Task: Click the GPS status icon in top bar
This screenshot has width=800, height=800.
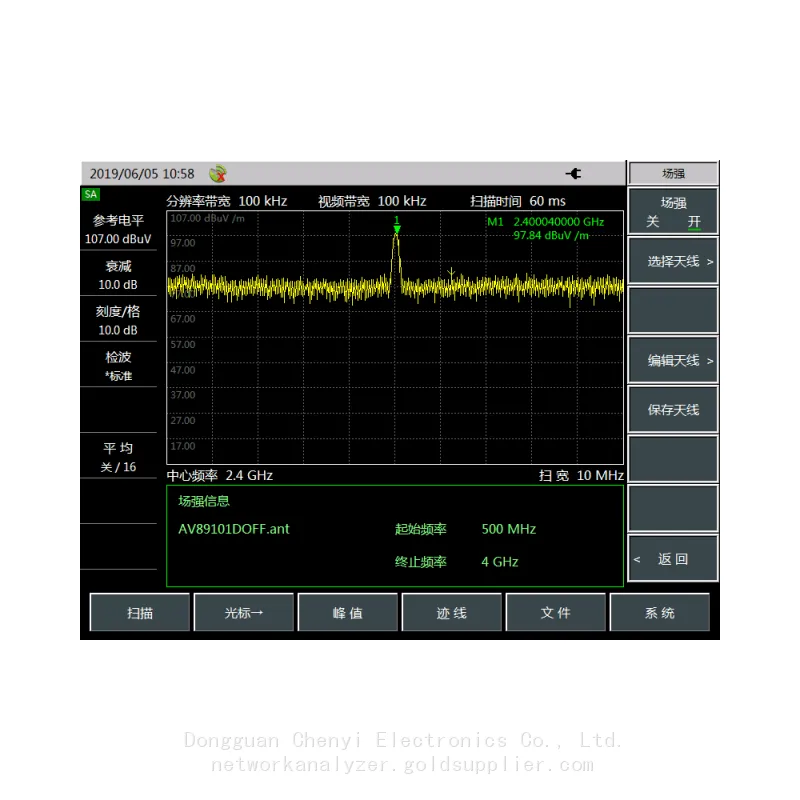Action: coord(218,173)
